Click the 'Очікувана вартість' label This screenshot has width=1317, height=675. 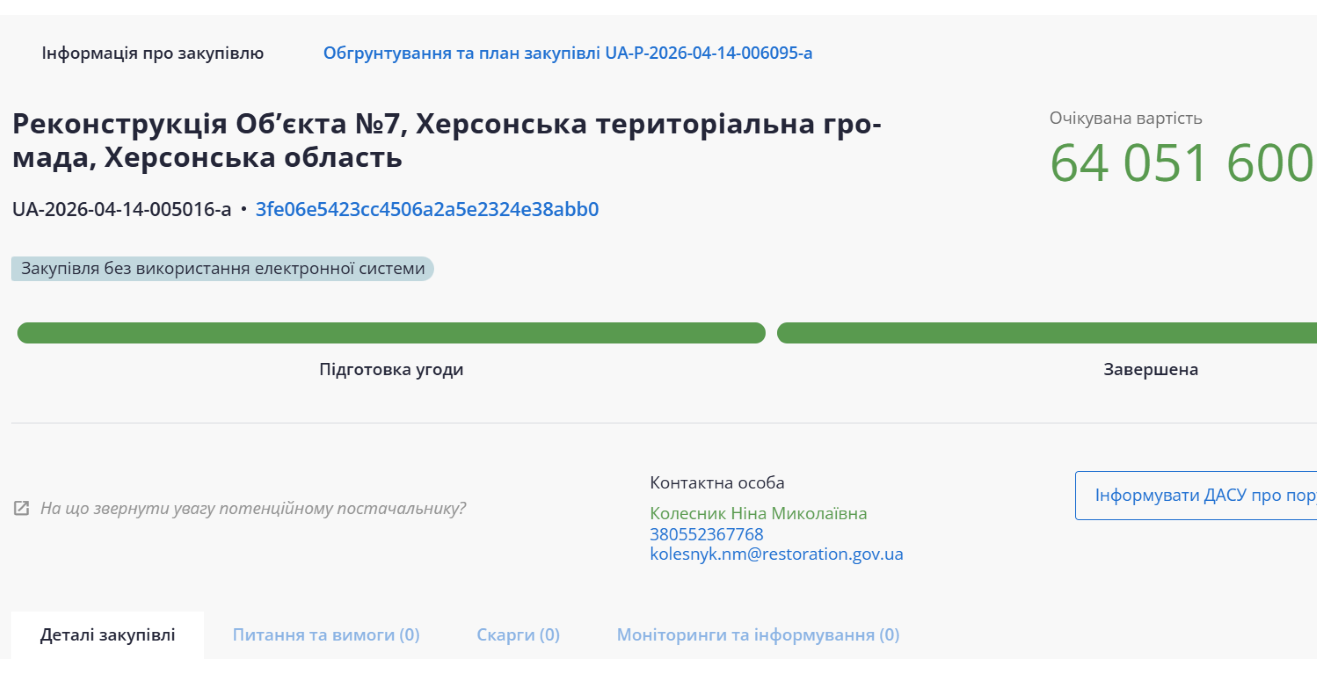pos(1125,118)
